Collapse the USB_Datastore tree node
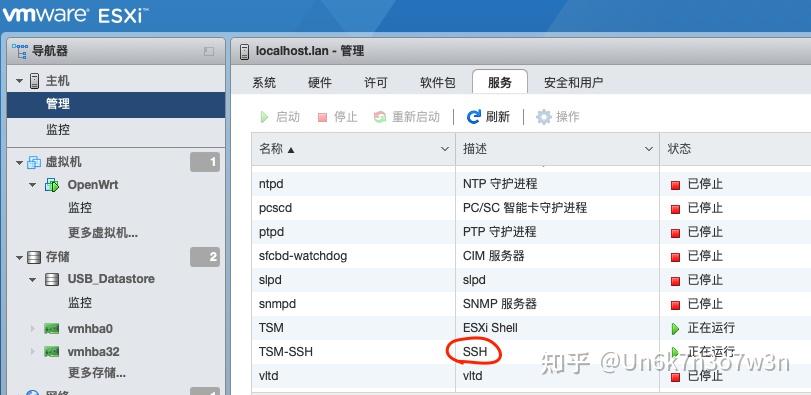The height and width of the screenshot is (395, 811). click(x=33, y=280)
